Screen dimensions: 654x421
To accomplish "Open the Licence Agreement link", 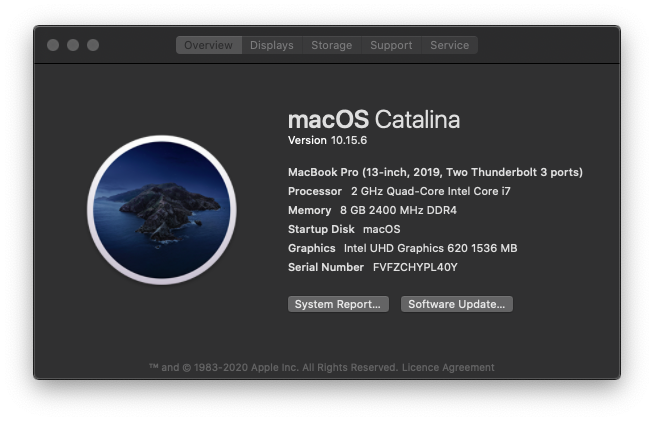I will [x=448, y=368].
